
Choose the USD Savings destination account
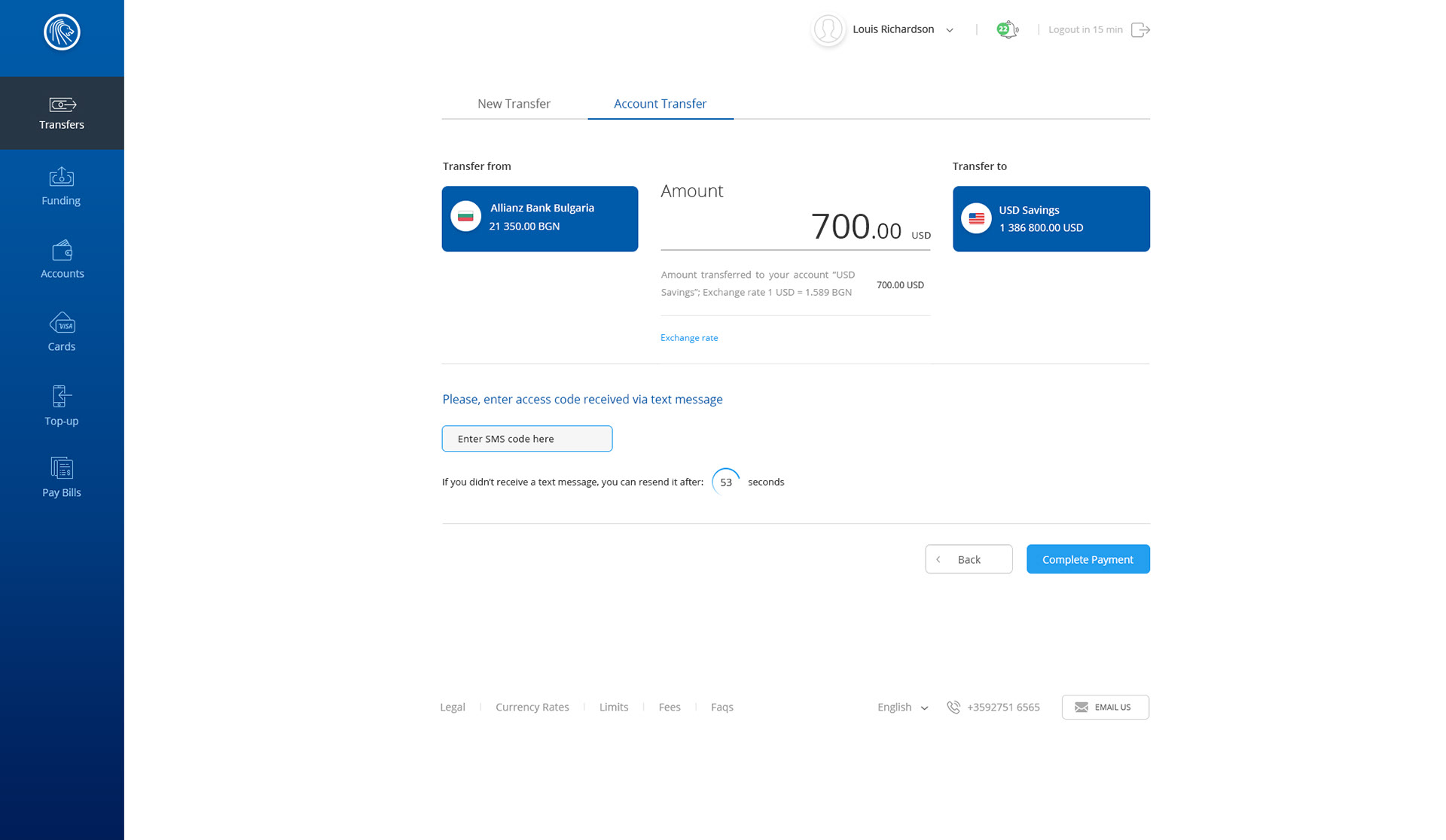coord(1051,219)
